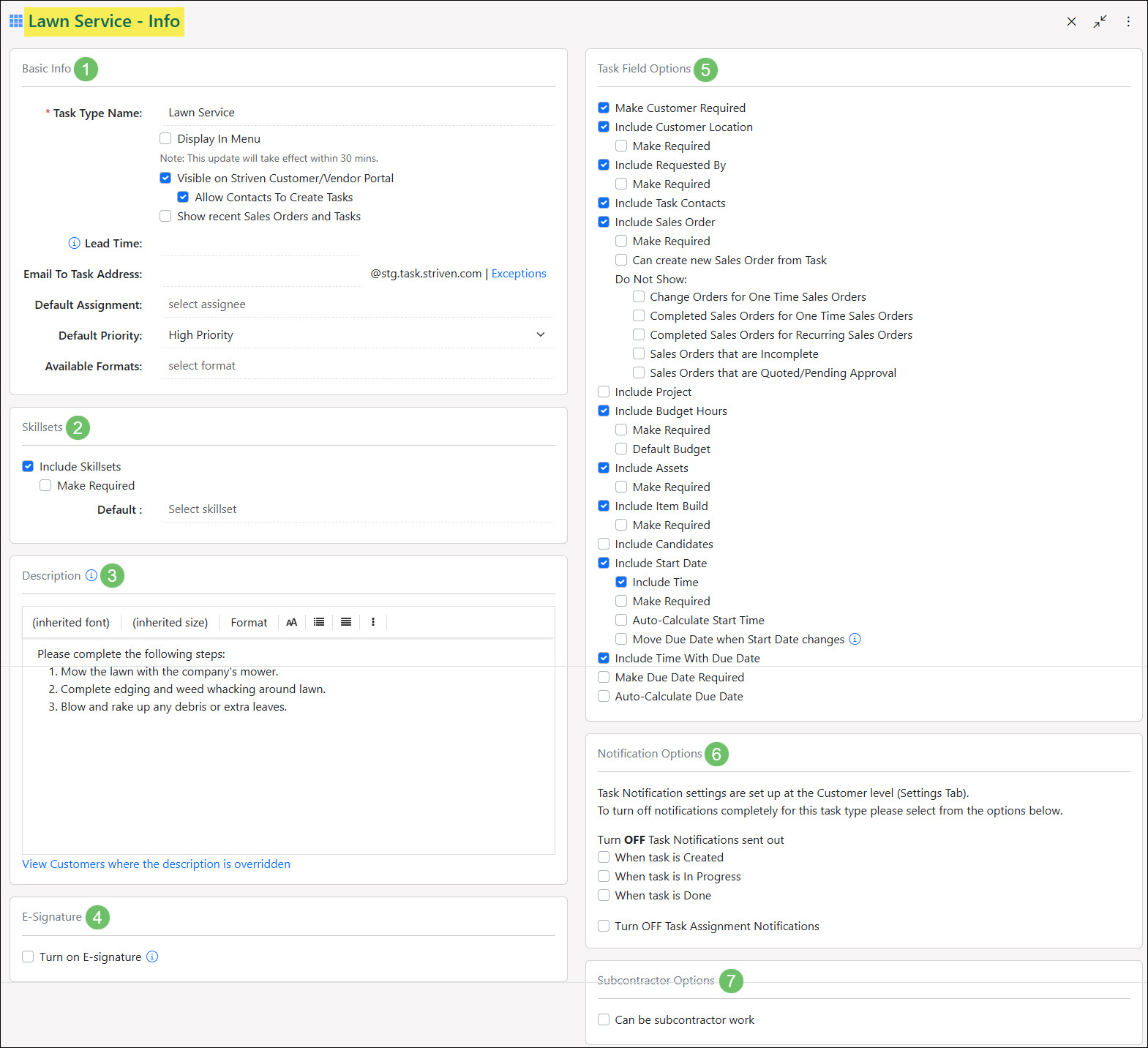Check Change Orders for One Time Sales Orders
Viewport: 1148px width, 1048px height.
(639, 296)
